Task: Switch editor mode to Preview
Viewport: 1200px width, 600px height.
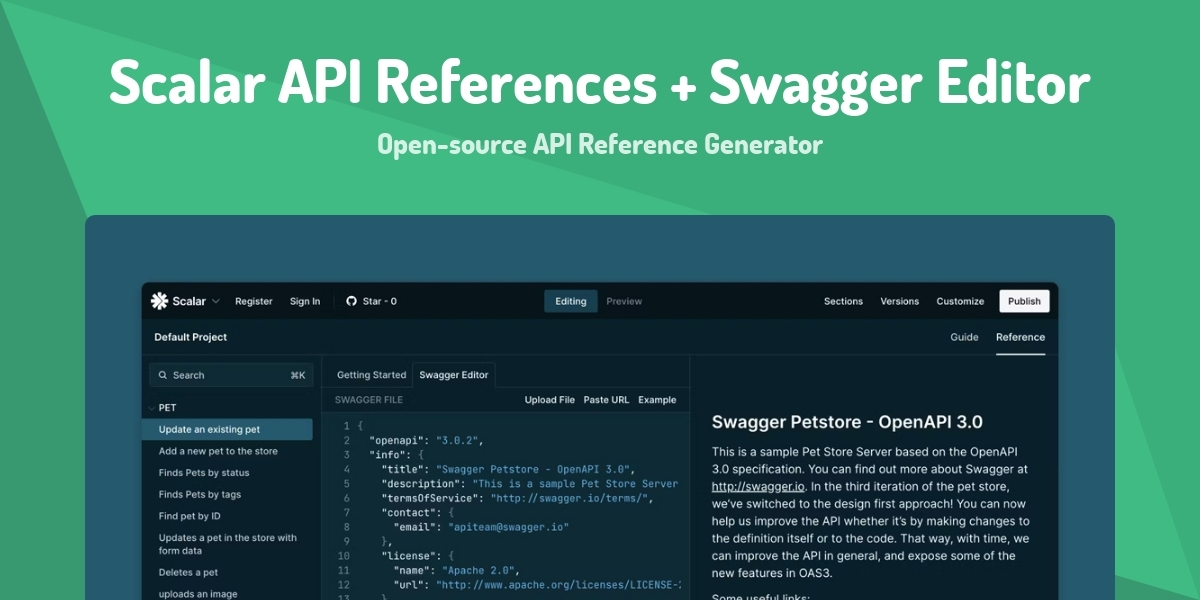Action: [624, 301]
